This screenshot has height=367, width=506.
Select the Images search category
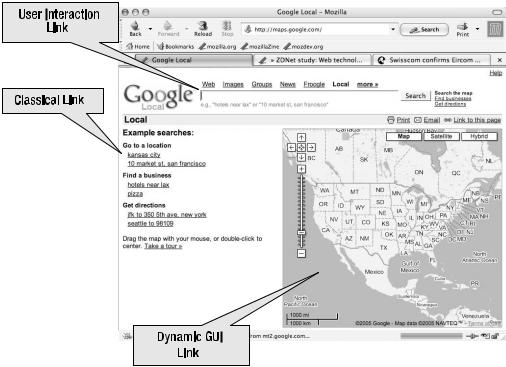pyautogui.click(x=233, y=84)
